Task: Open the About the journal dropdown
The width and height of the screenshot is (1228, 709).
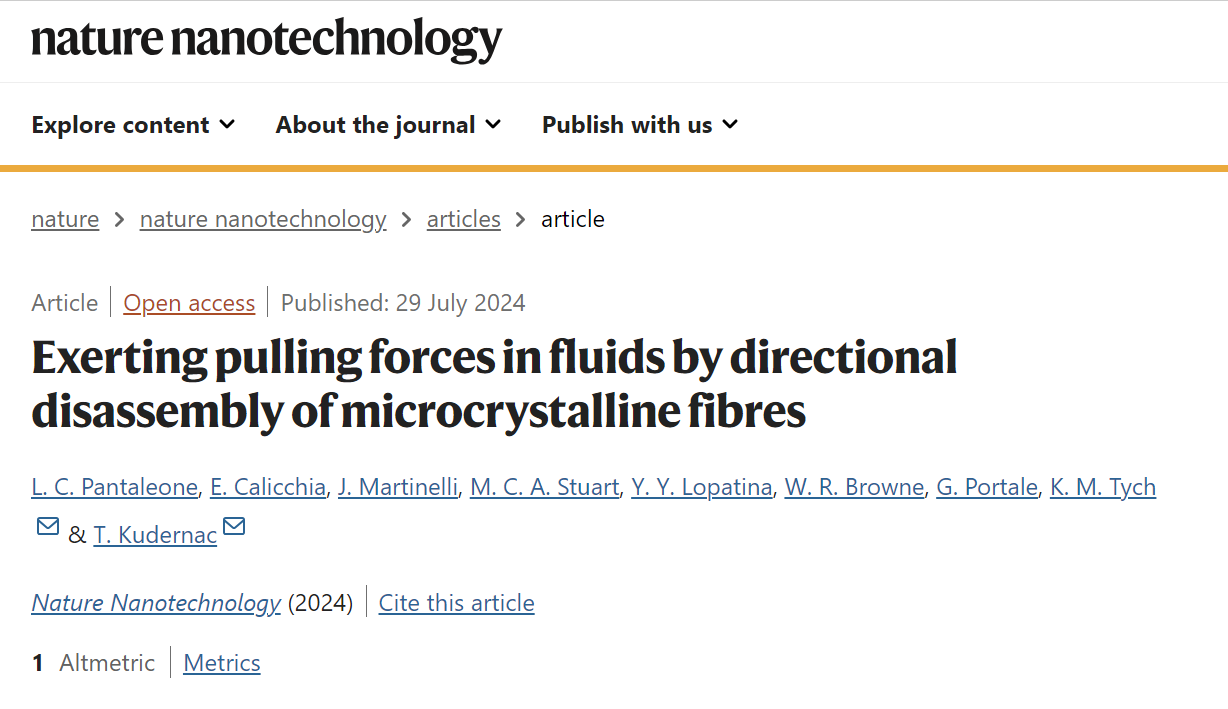Action: pos(388,125)
